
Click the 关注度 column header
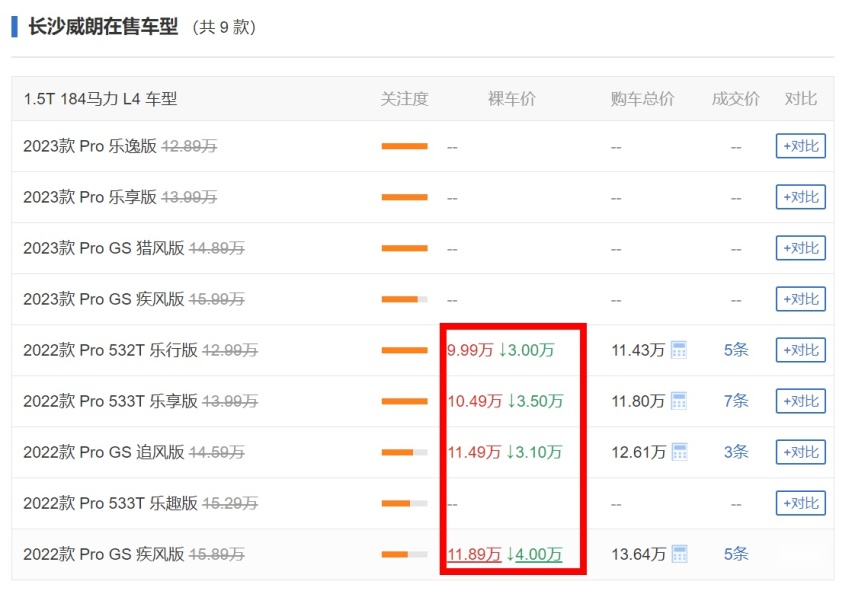click(x=404, y=99)
